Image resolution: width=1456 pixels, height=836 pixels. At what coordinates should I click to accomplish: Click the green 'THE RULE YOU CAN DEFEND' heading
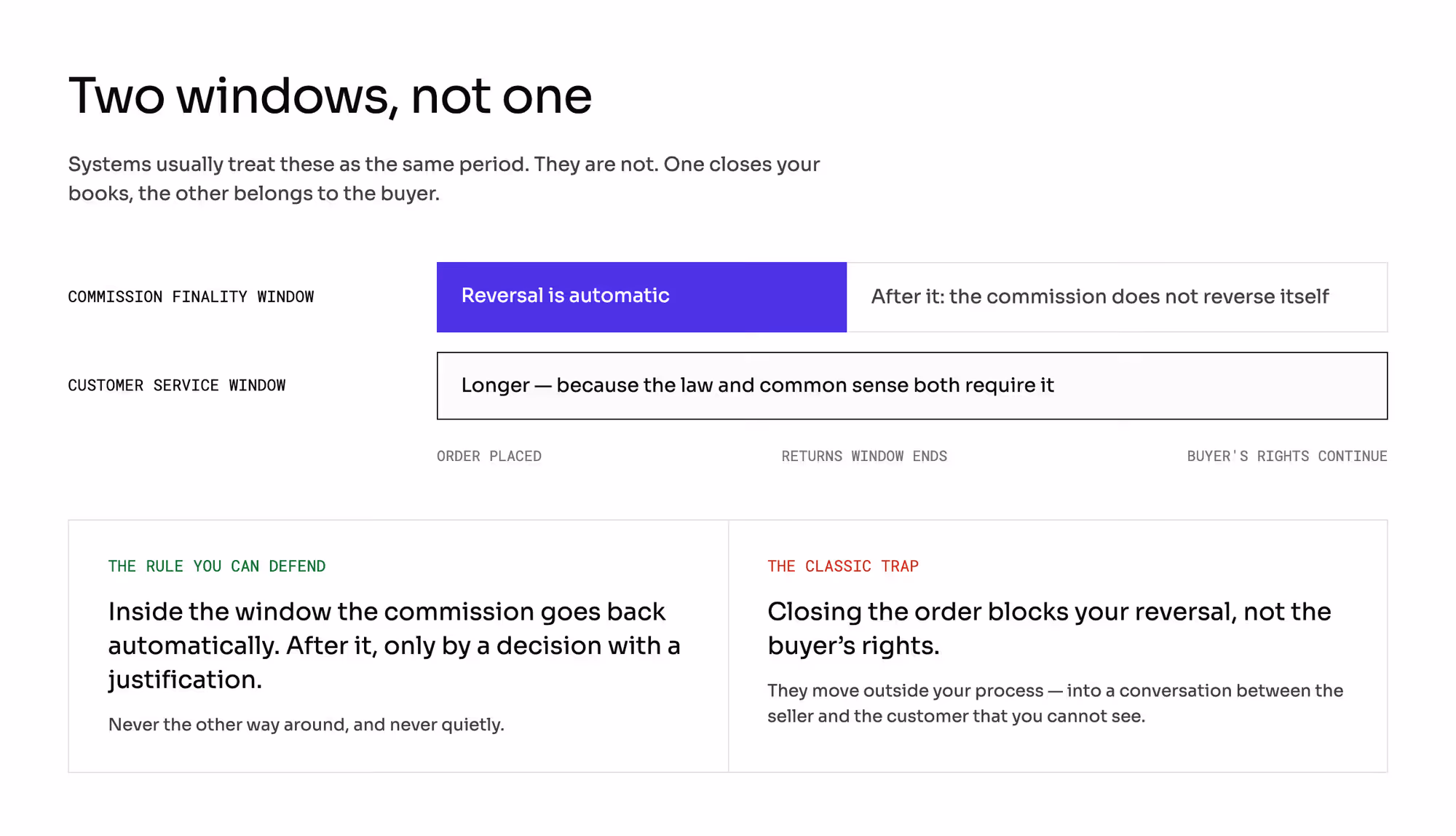(217, 567)
